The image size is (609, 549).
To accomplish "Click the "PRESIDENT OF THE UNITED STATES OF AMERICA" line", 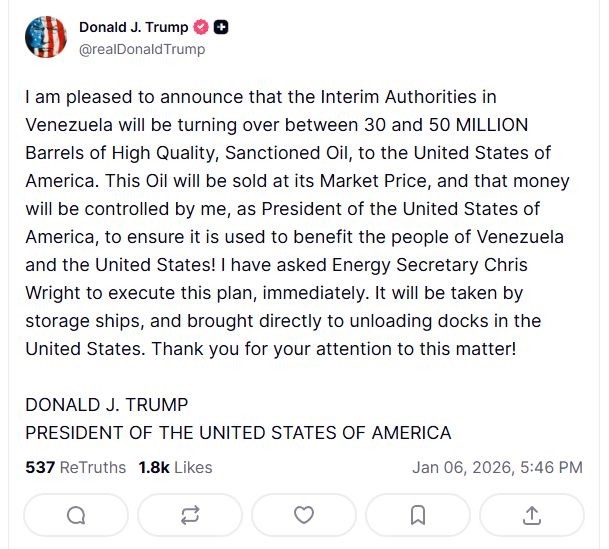I will tap(238, 433).
